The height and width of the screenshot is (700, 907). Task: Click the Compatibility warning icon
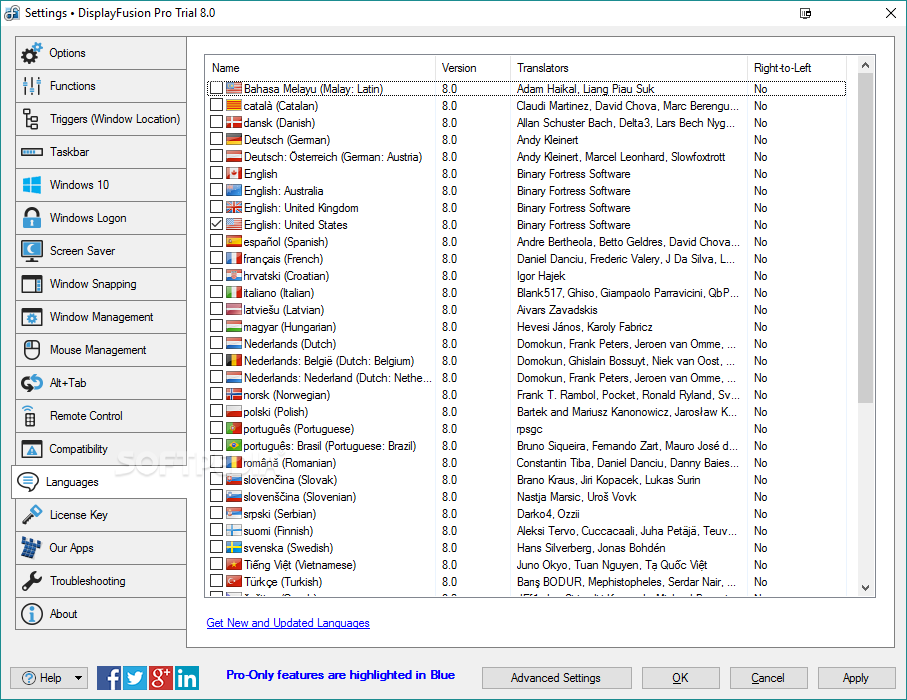[x=31, y=449]
